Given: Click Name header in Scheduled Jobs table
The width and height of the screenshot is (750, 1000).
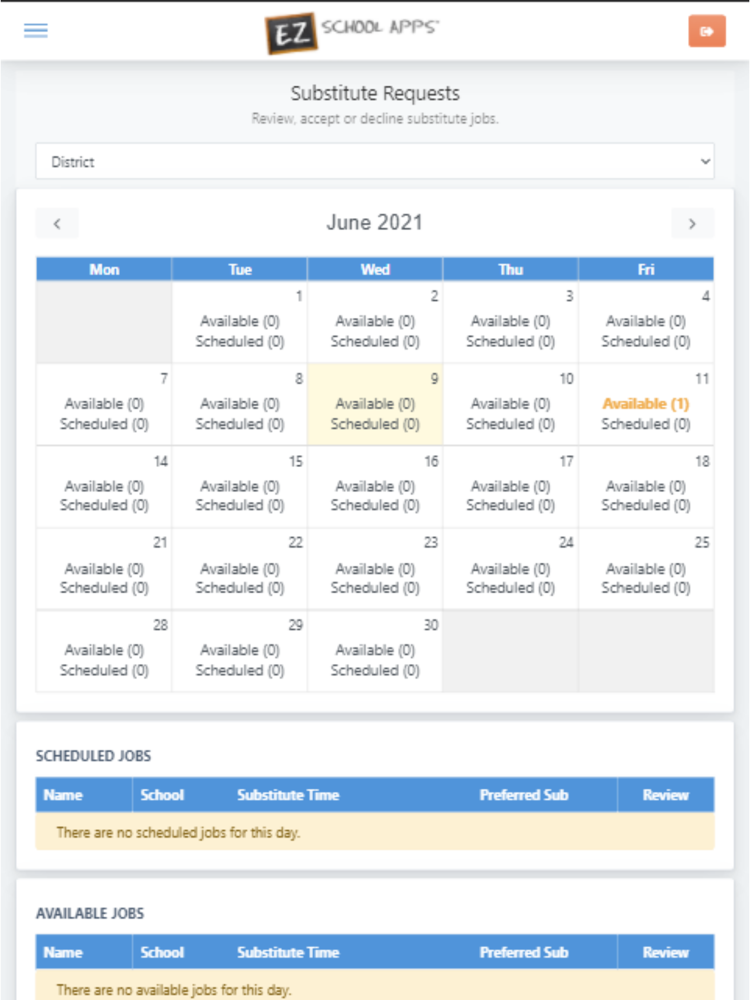Looking at the screenshot, I should pos(63,795).
